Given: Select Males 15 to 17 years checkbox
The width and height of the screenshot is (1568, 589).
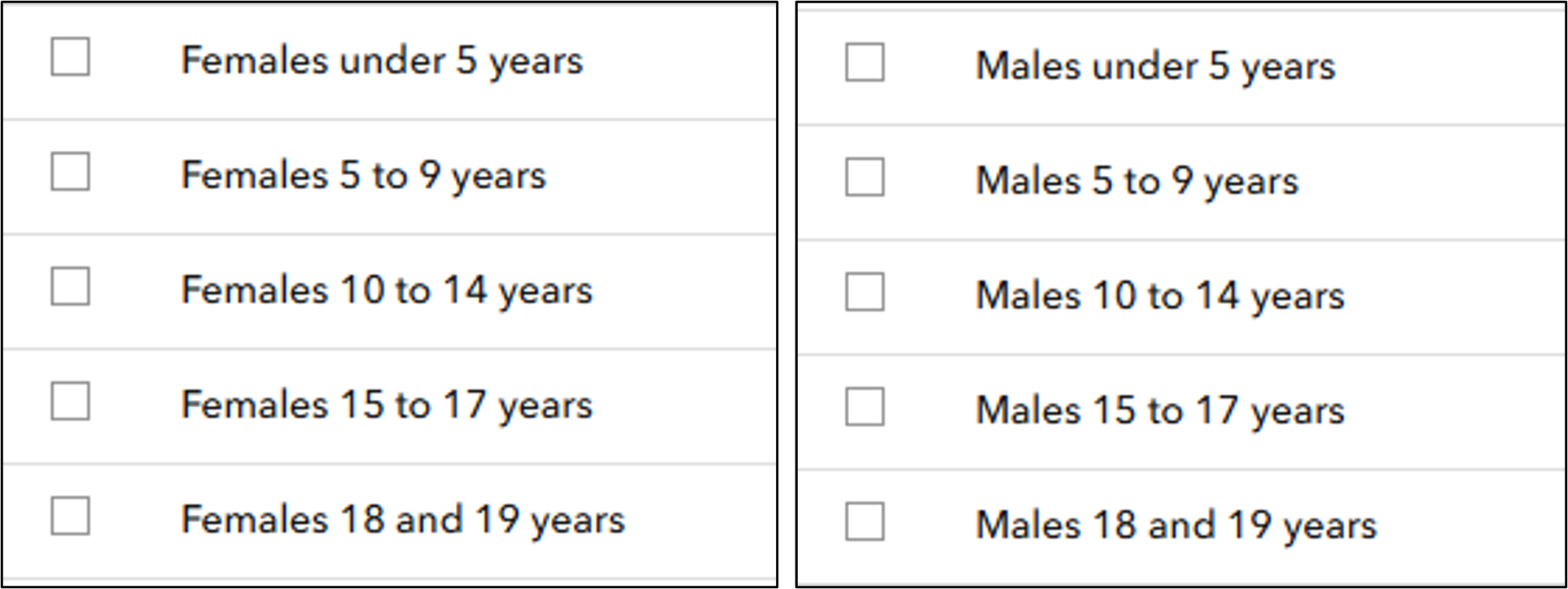Looking at the screenshot, I should (865, 407).
